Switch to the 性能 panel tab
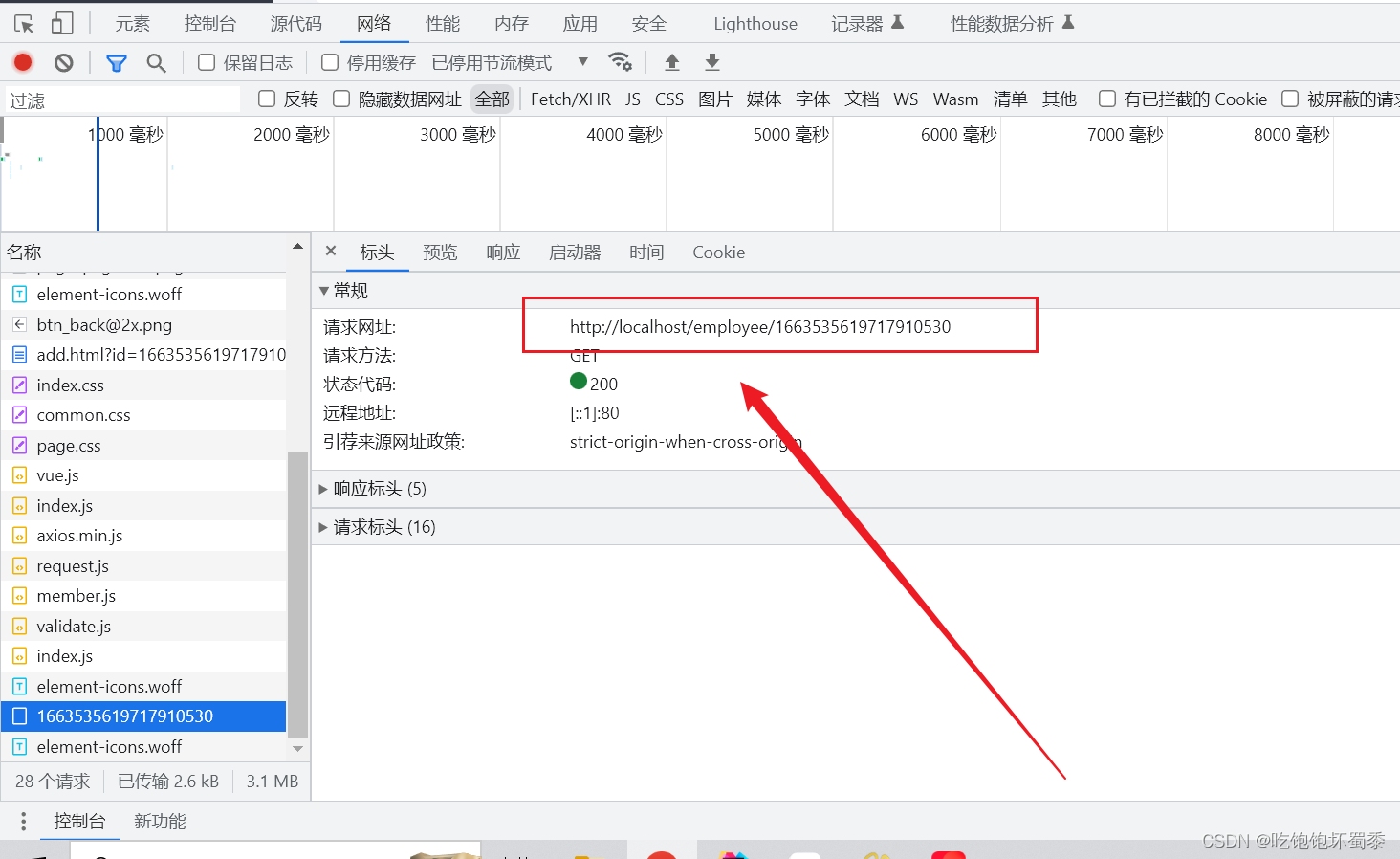Image resolution: width=1400 pixels, height=859 pixels. point(442,23)
